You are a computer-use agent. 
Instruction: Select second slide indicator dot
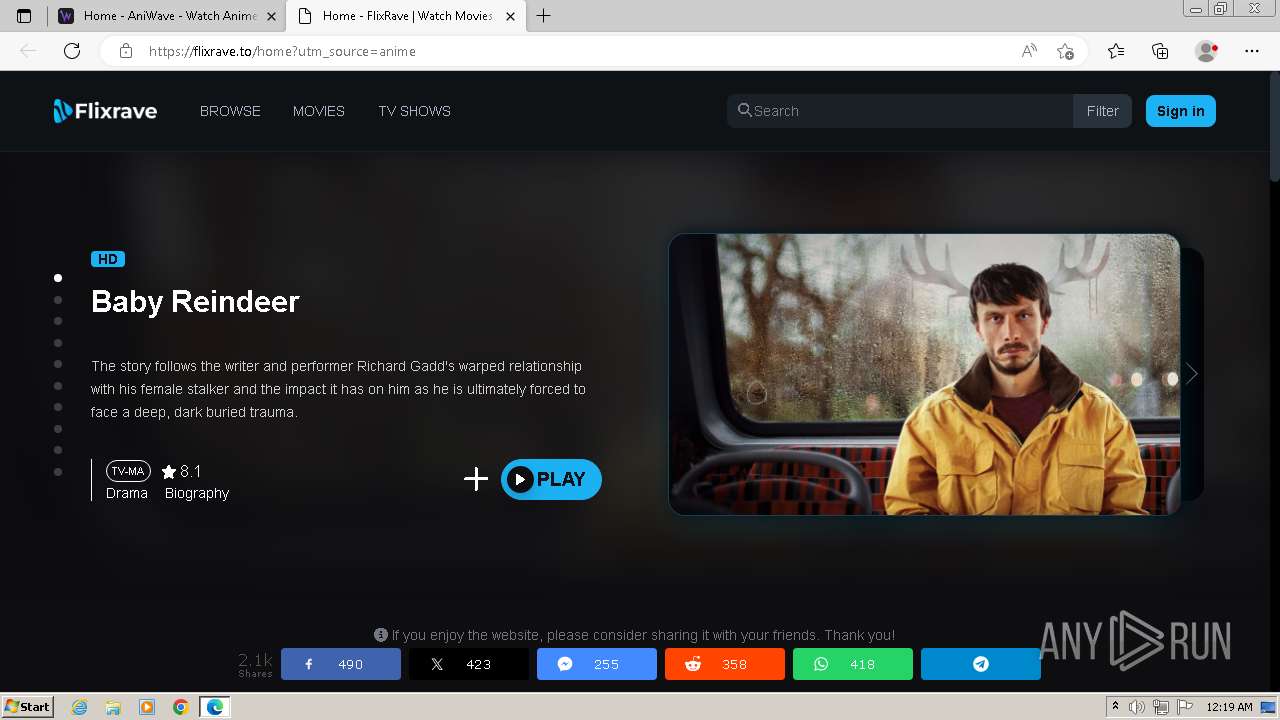pyautogui.click(x=58, y=300)
